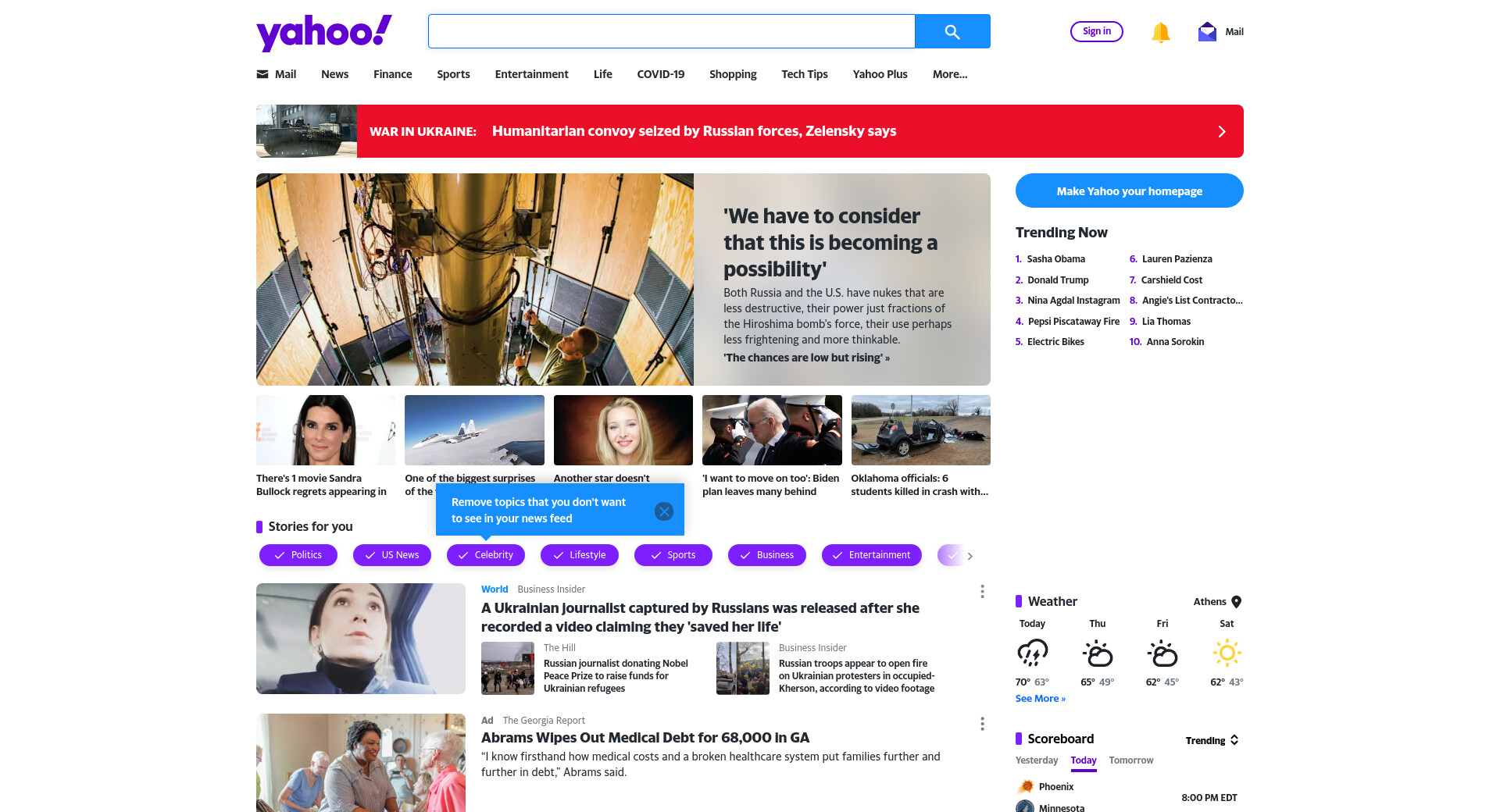Uncheck the Sports topic chip
Screen dimensions: 1500x812
673,555
